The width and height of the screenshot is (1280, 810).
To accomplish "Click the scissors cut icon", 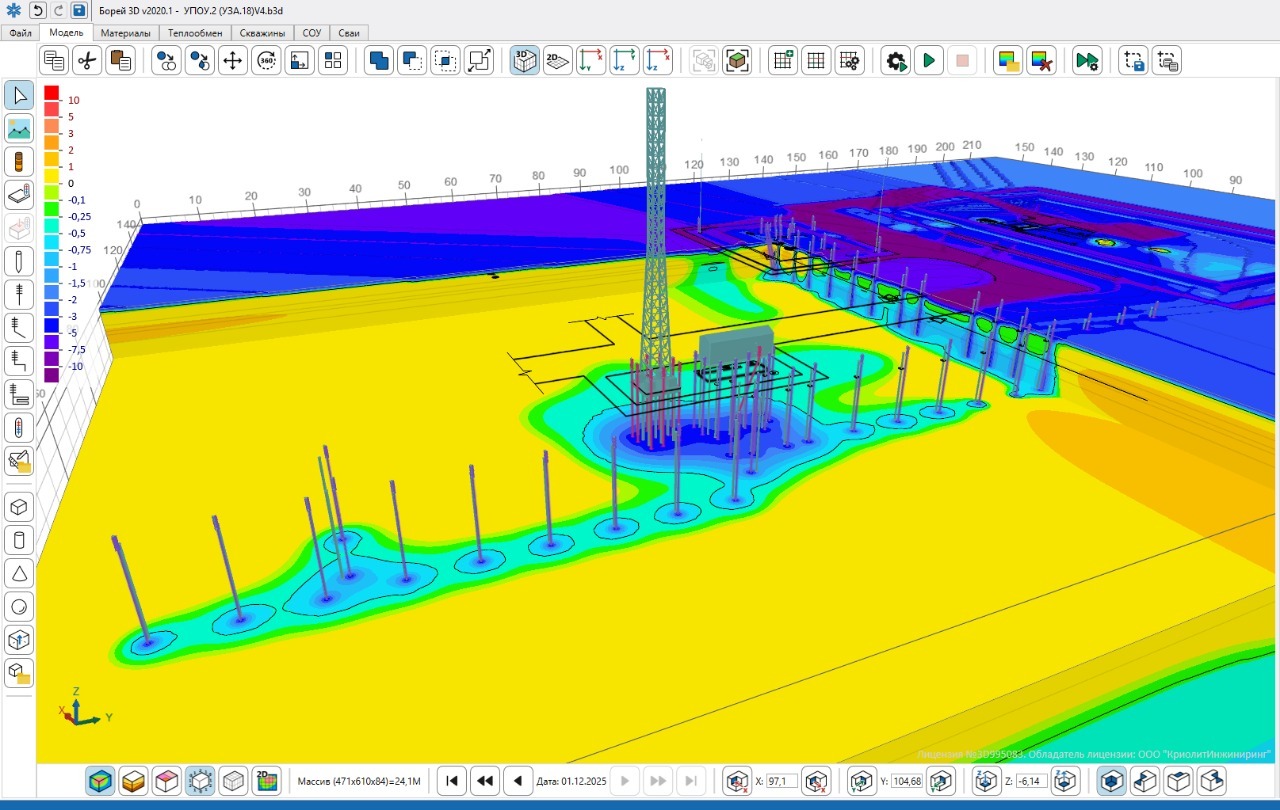I will 88,61.
